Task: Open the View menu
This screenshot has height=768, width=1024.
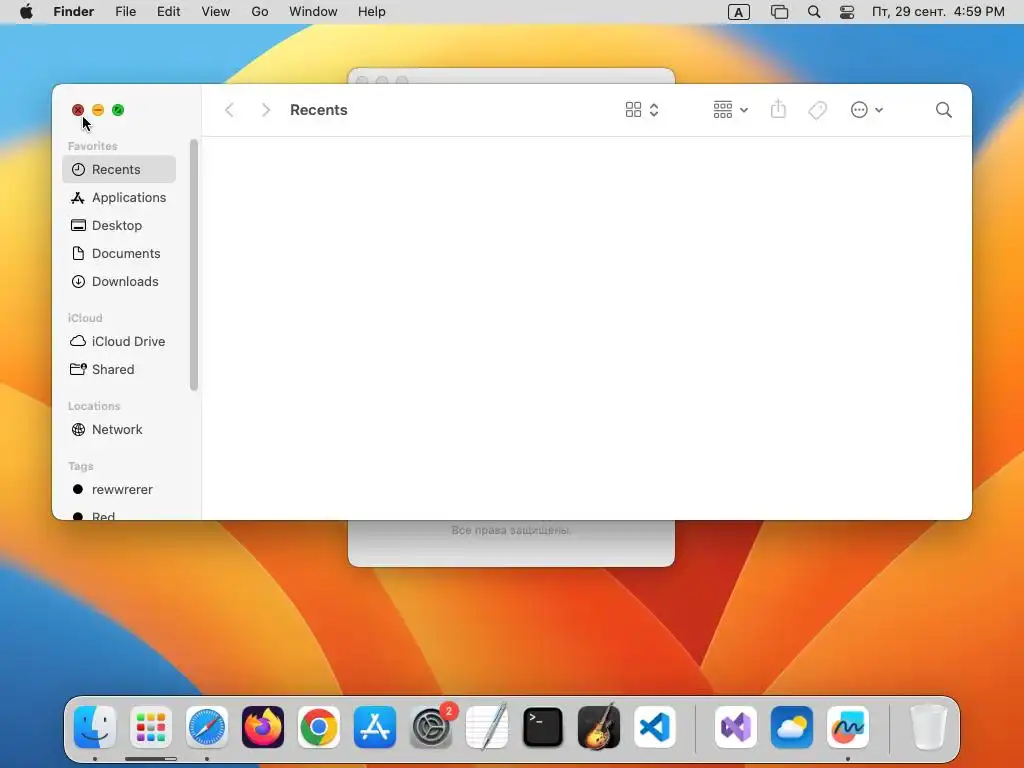Action: tap(216, 12)
